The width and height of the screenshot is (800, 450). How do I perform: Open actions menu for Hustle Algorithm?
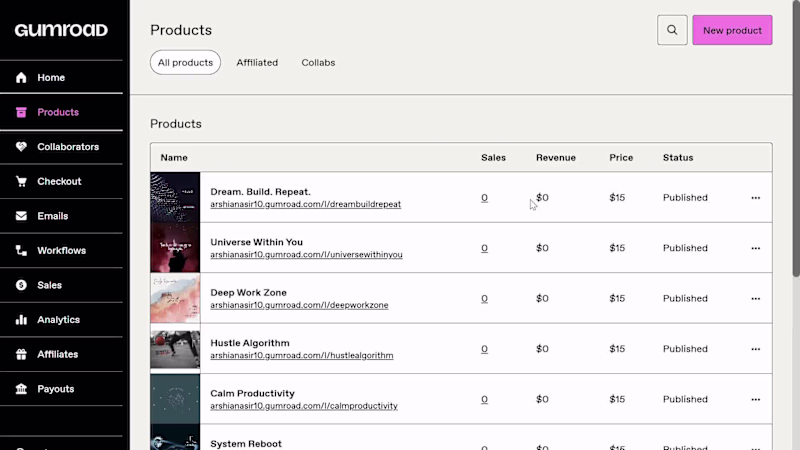[x=756, y=349]
